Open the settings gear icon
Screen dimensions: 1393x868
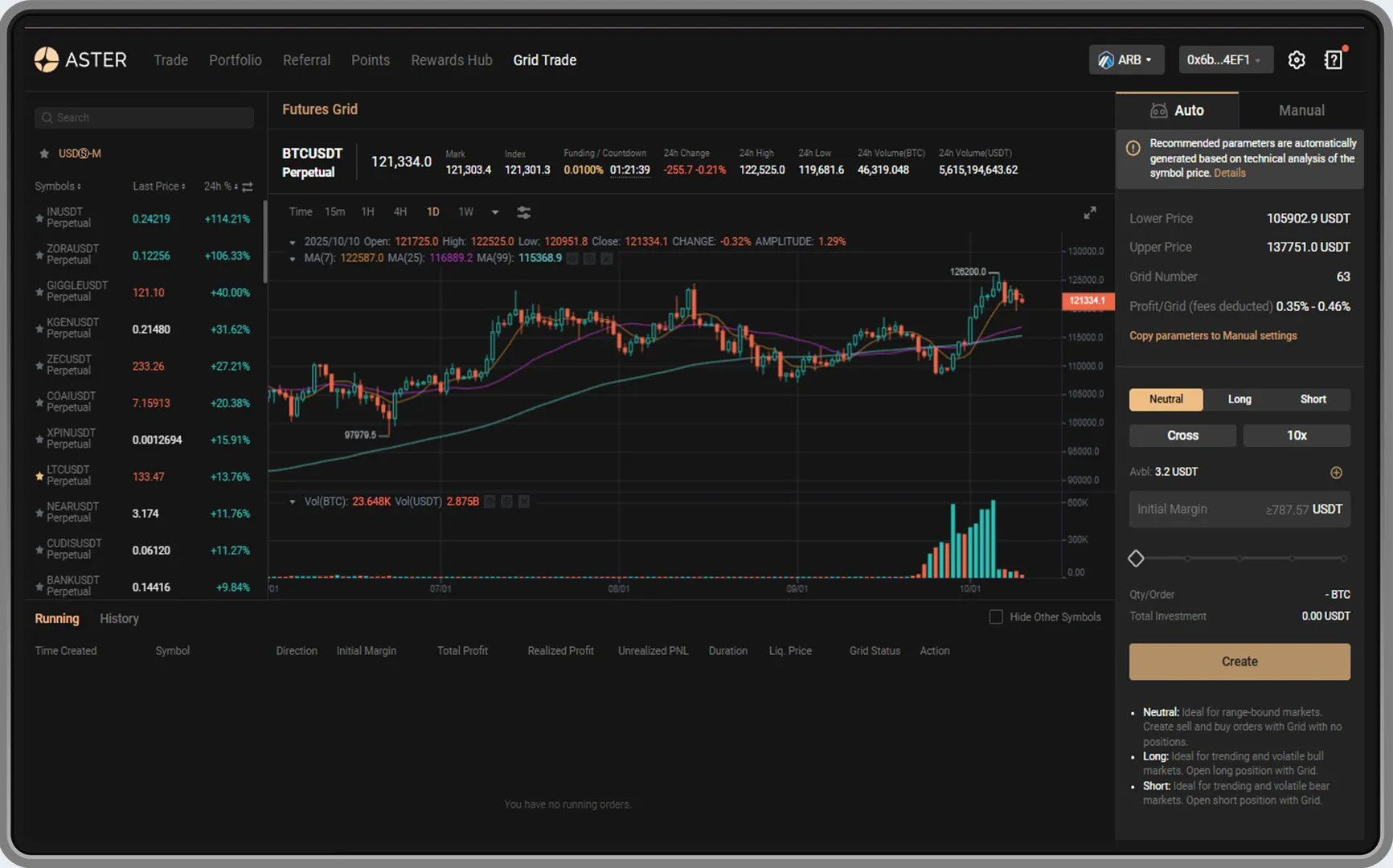1296,60
